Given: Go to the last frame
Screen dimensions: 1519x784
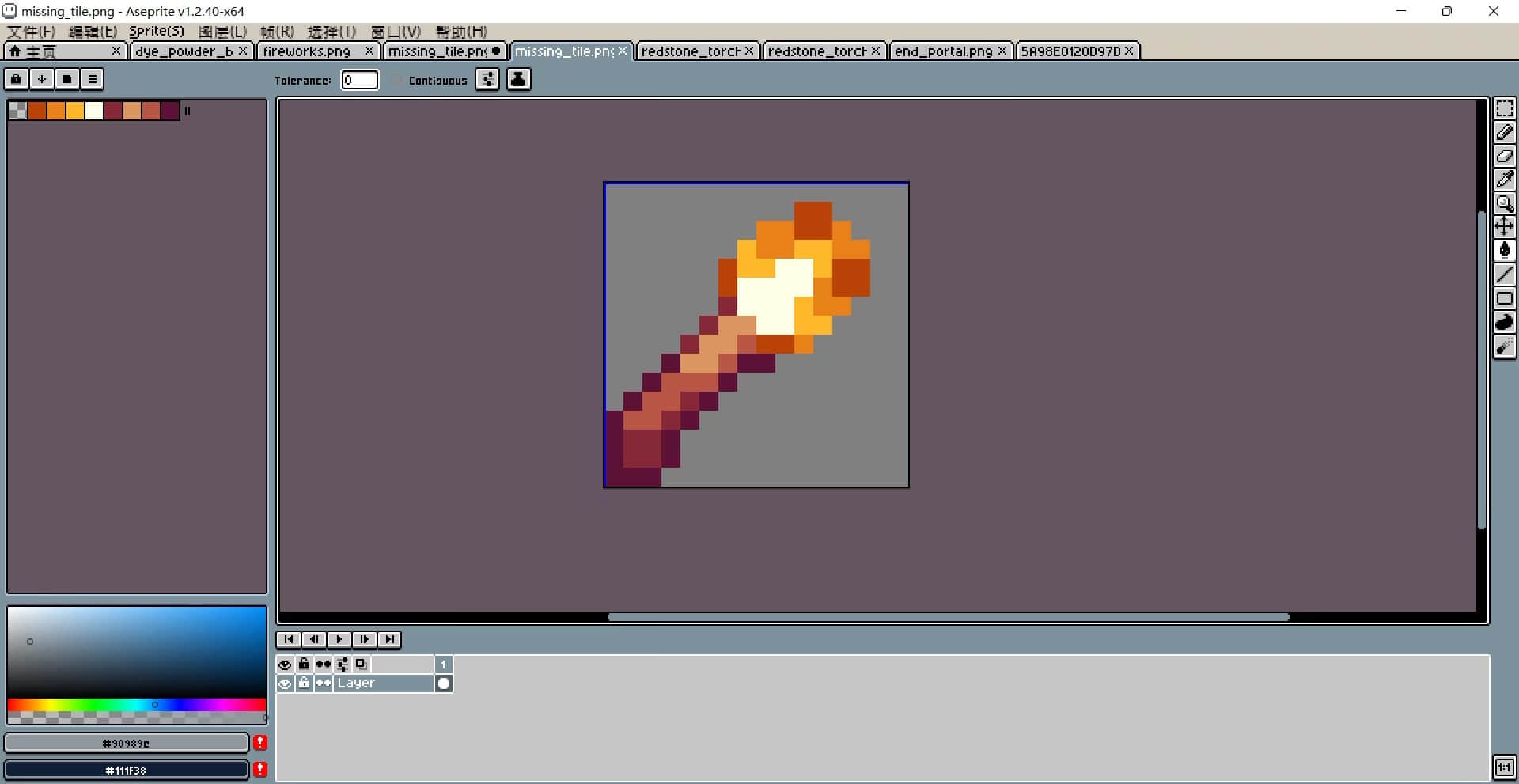Looking at the screenshot, I should [389, 639].
